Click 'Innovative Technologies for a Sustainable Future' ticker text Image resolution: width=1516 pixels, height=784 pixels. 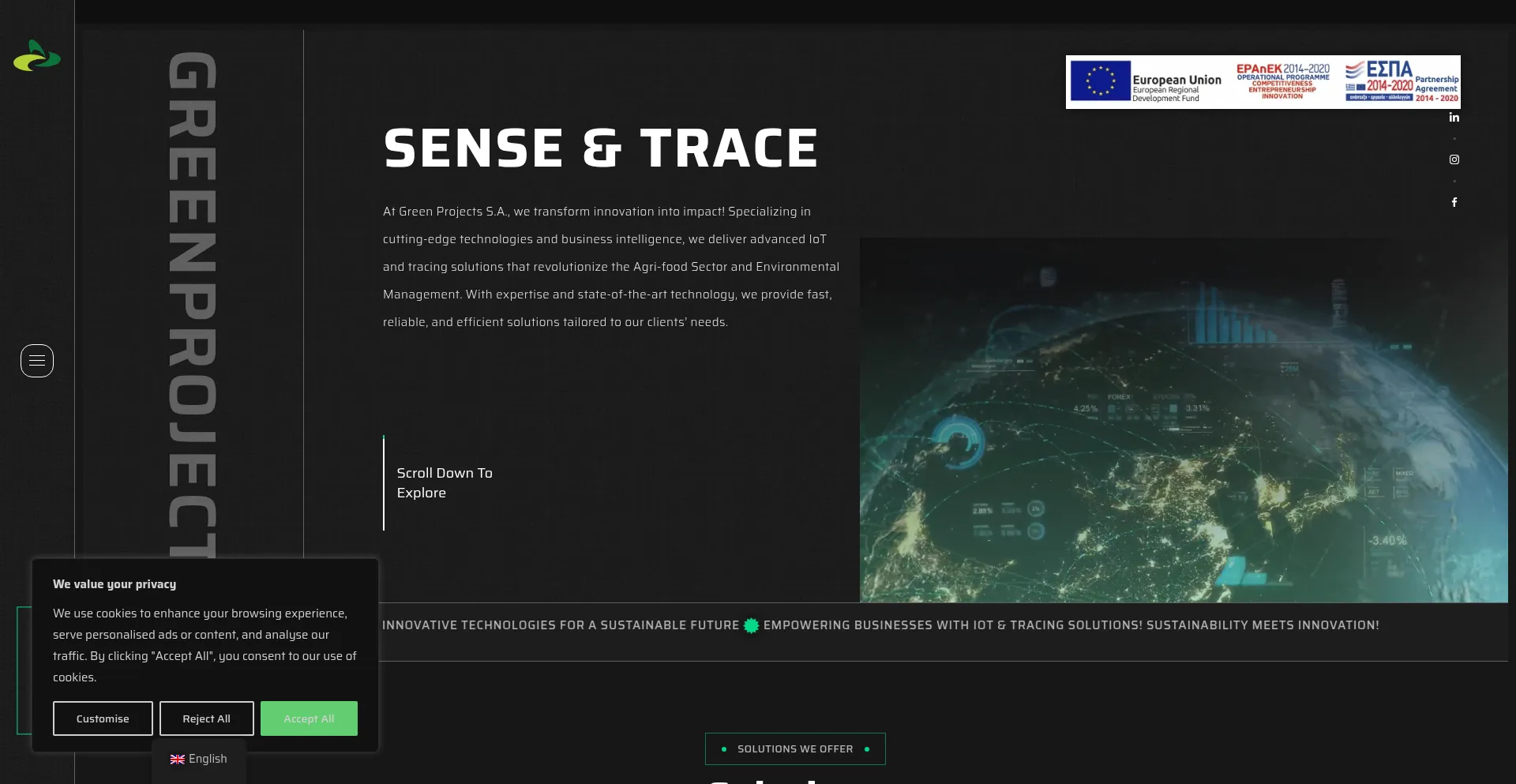(x=561, y=625)
